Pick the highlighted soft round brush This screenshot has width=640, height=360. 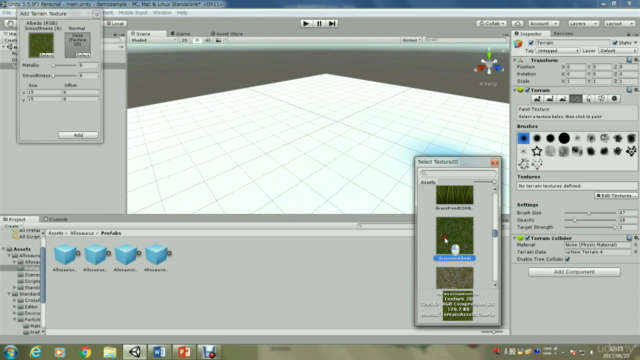[x=523, y=138]
